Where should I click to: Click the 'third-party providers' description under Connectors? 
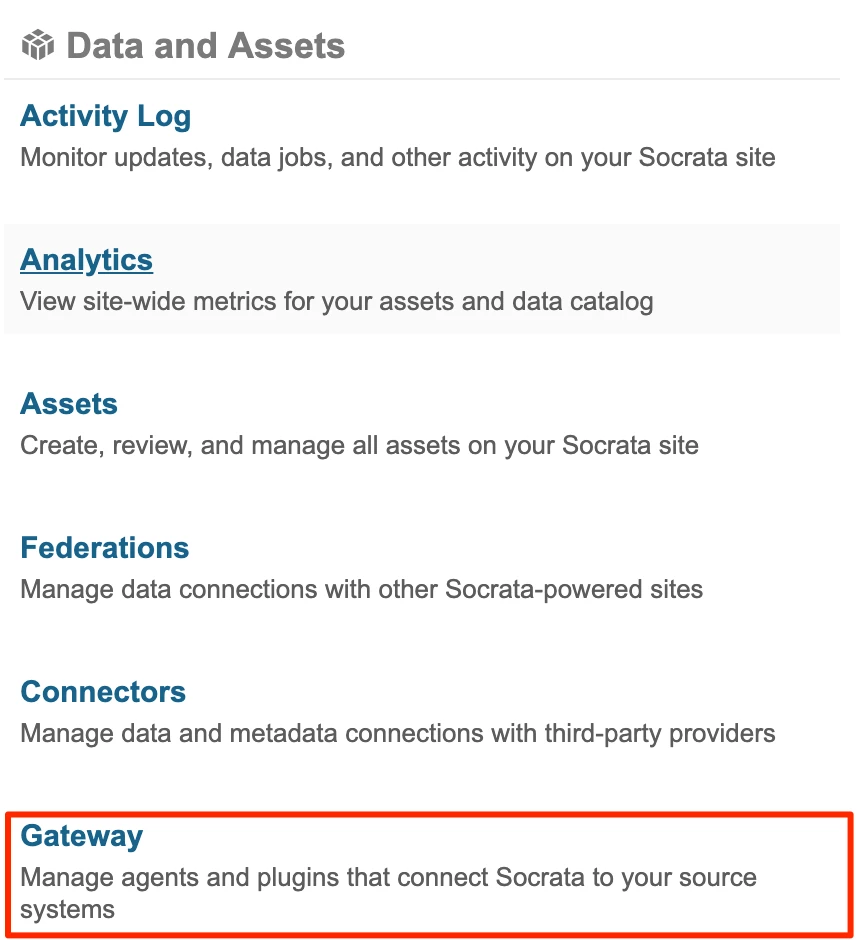(x=659, y=734)
